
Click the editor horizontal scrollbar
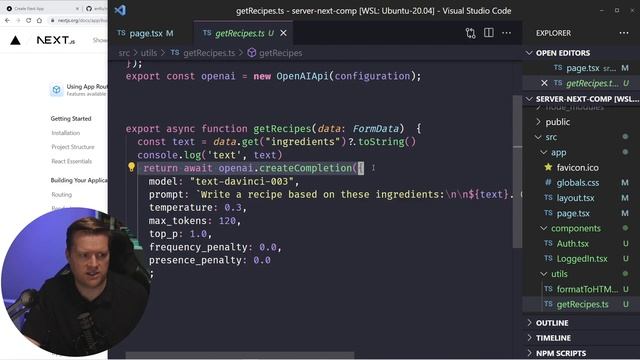pos(240,356)
